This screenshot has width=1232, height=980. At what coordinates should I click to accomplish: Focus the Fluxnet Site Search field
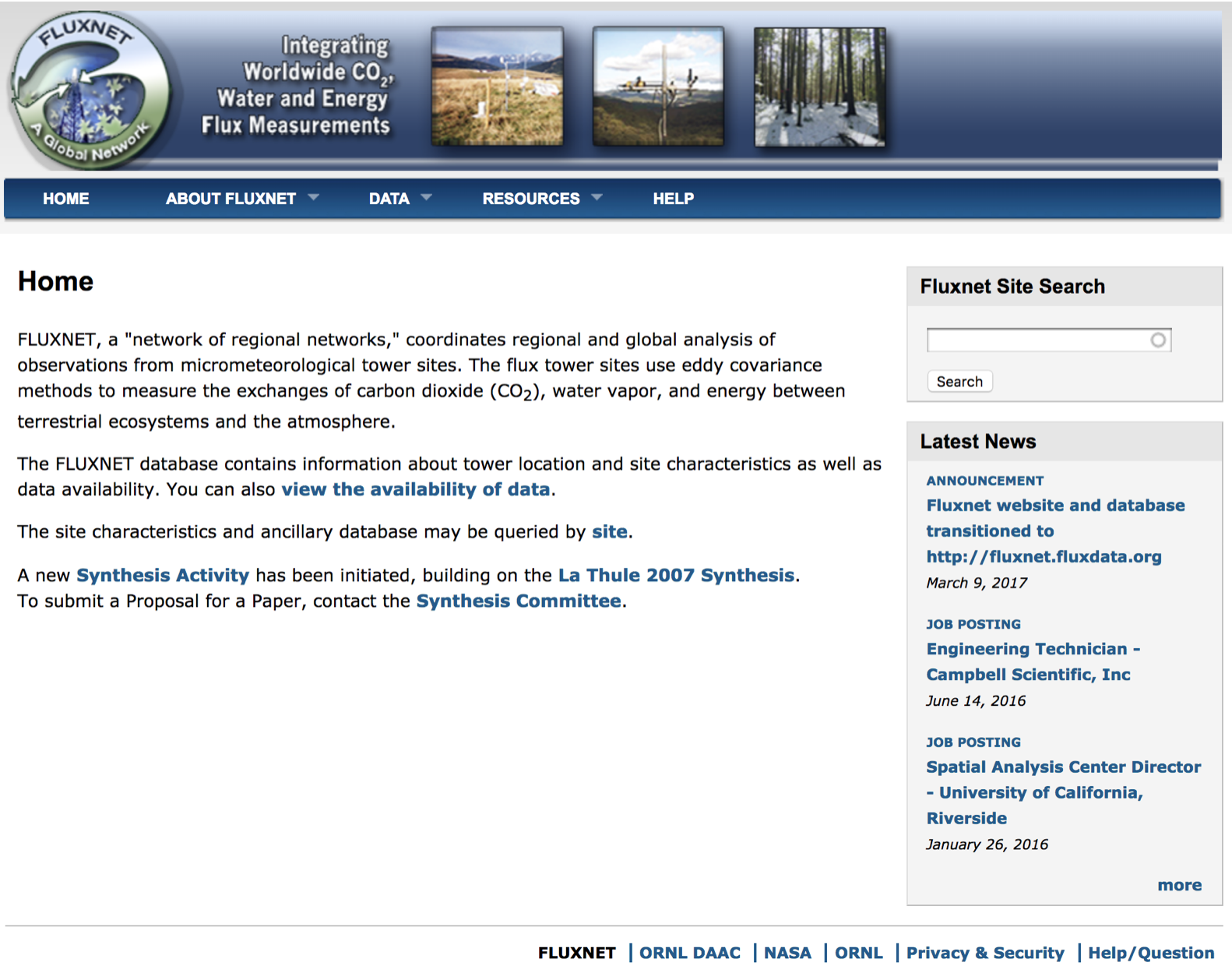point(1049,340)
